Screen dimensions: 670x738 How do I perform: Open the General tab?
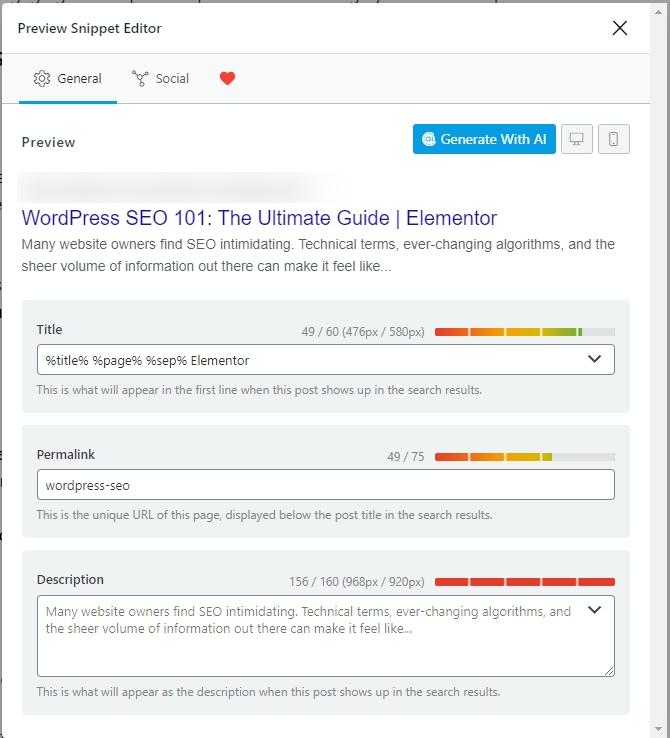tap(68, 79)
